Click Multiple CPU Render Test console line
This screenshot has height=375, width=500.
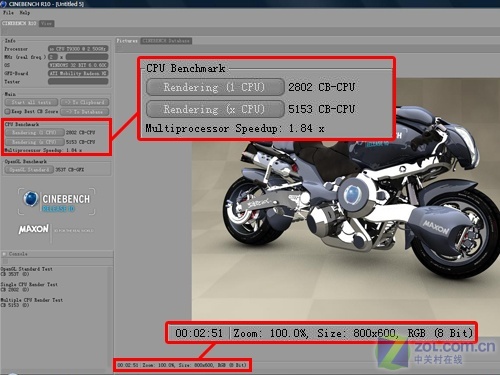pos(32,300)
